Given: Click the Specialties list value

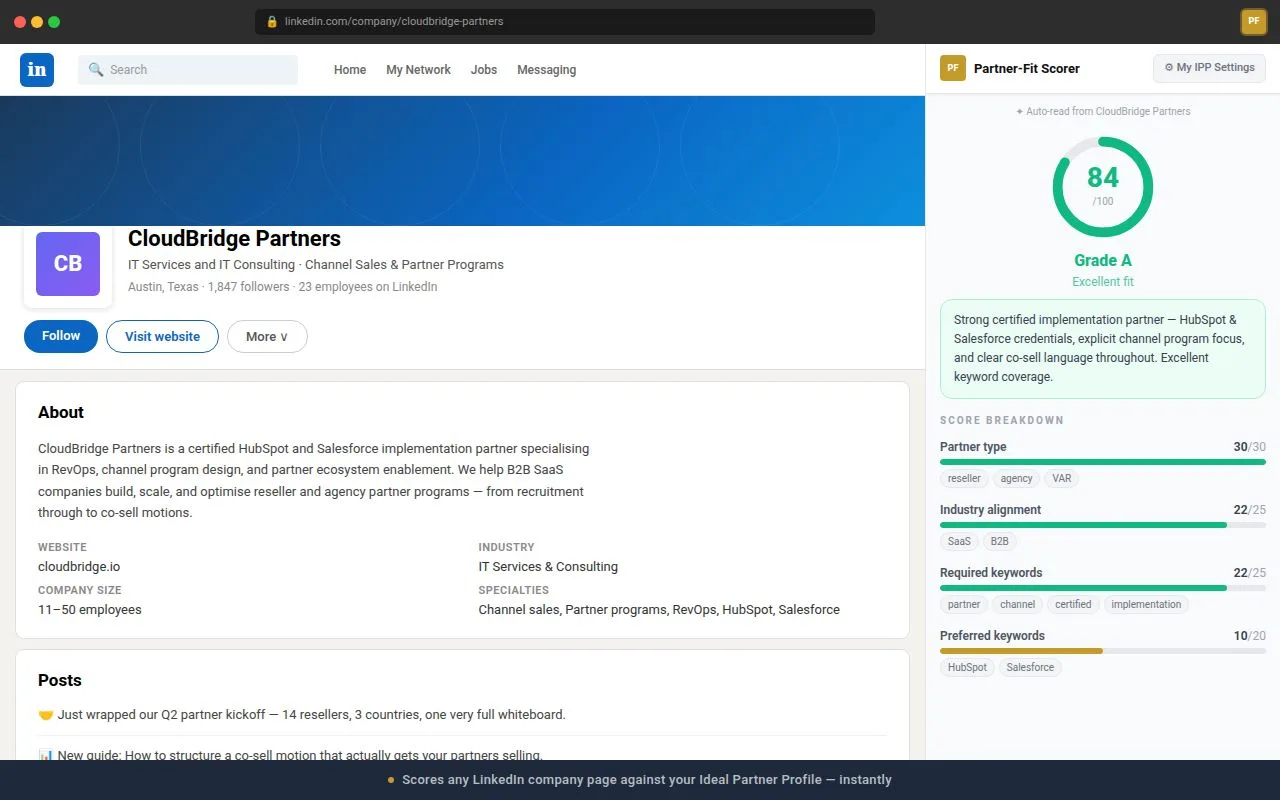Looking at the screenshot, I should (x=659, y=609).
